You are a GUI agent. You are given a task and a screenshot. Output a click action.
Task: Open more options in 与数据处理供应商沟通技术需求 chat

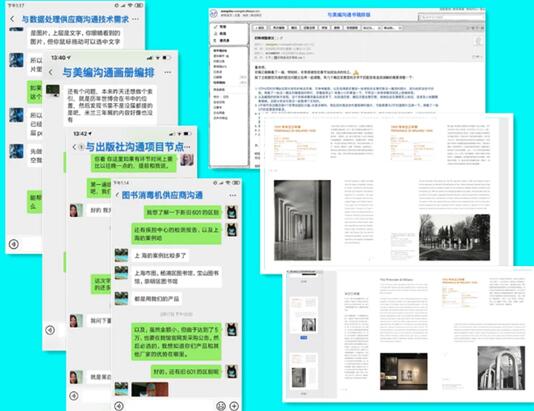point(136,19)
